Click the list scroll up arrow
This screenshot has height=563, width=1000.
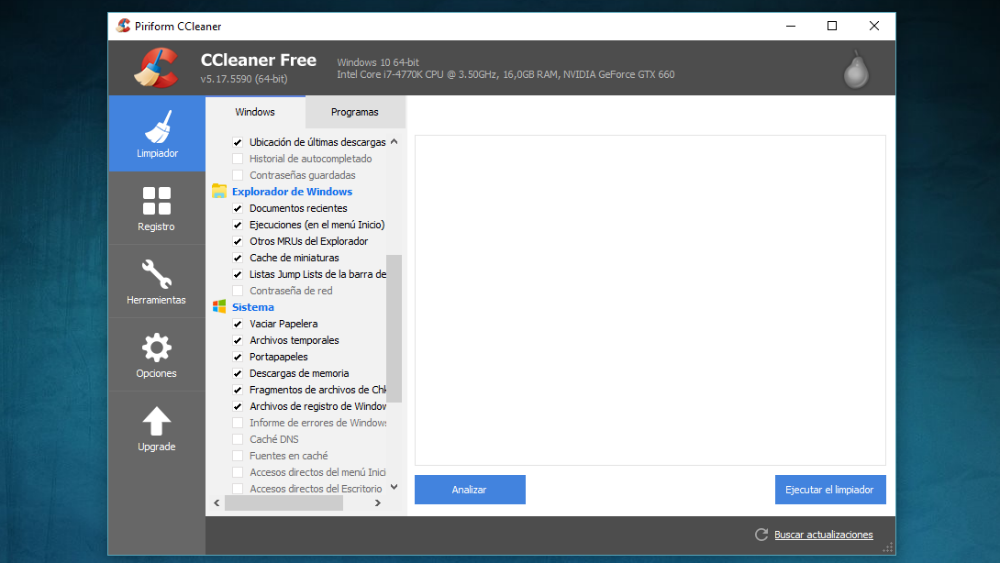tap(394, 142)
